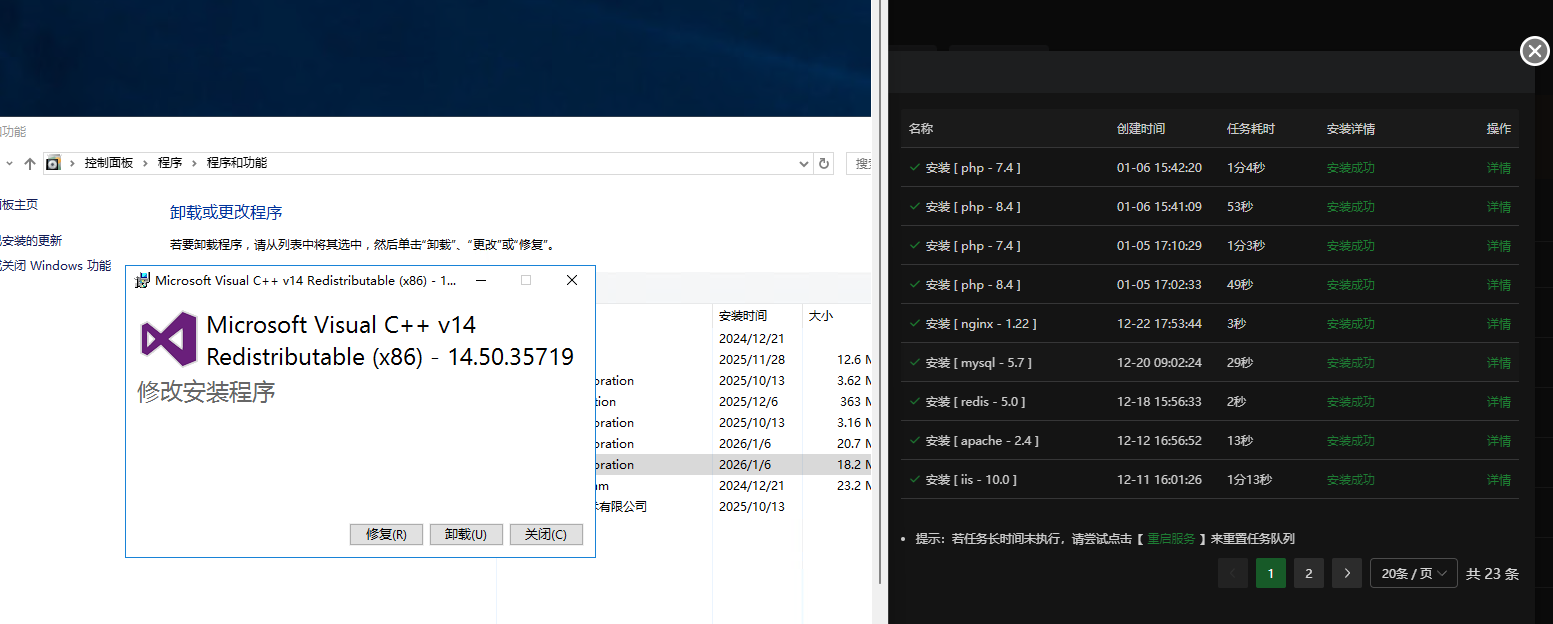Expand the address bar history dropdown

(x=804, y=163)
